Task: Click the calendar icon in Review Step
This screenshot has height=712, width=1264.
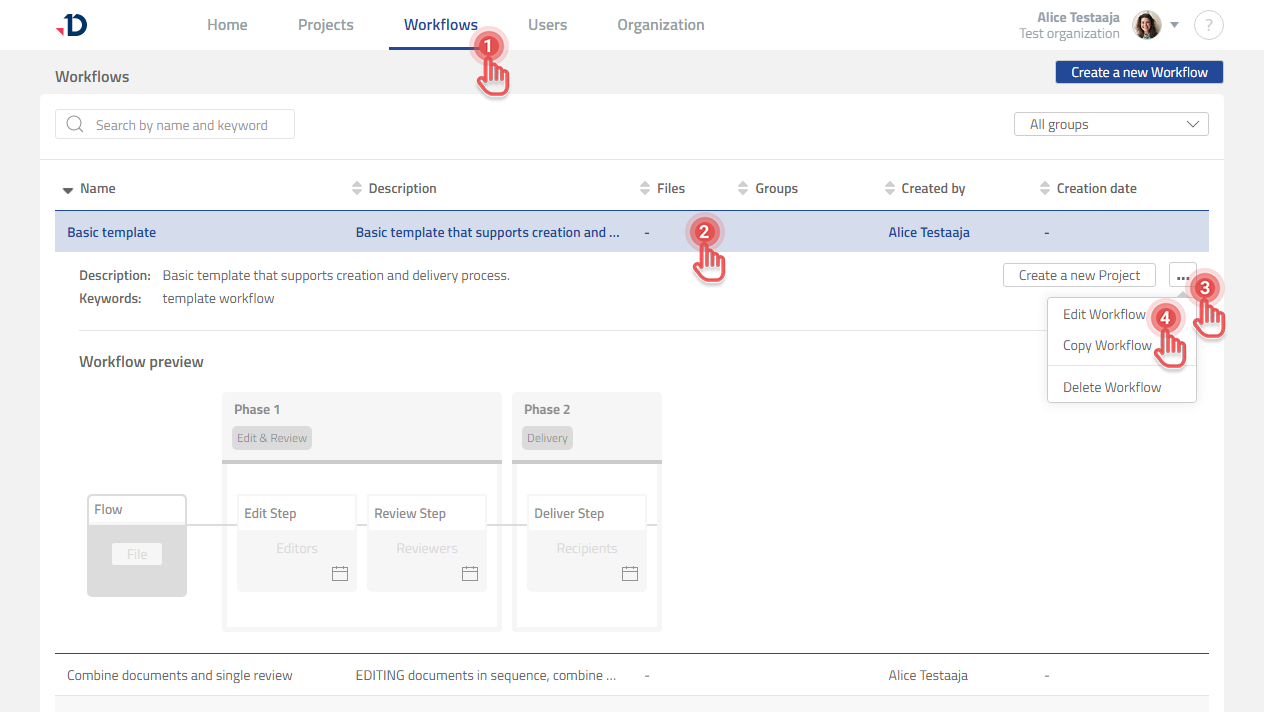Action: click(x=470, y=573)
